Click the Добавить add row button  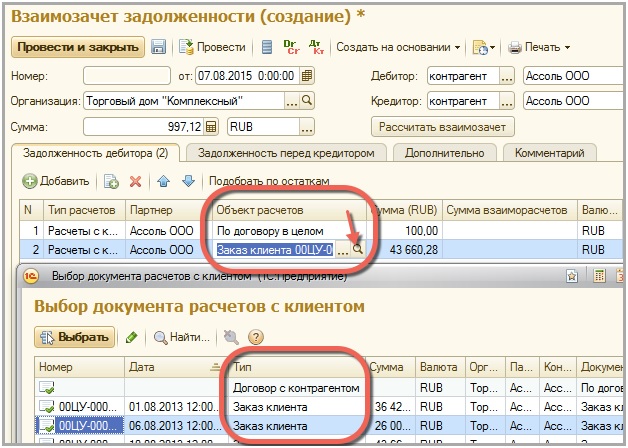pyautogui.click(x=56, y=181)
